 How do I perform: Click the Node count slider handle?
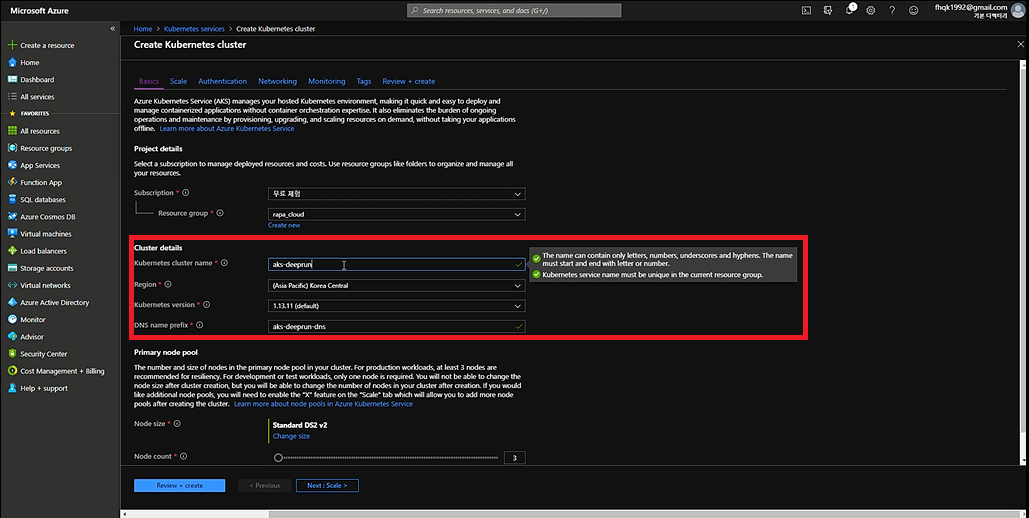pyautogui.click(x=278, y=458)
